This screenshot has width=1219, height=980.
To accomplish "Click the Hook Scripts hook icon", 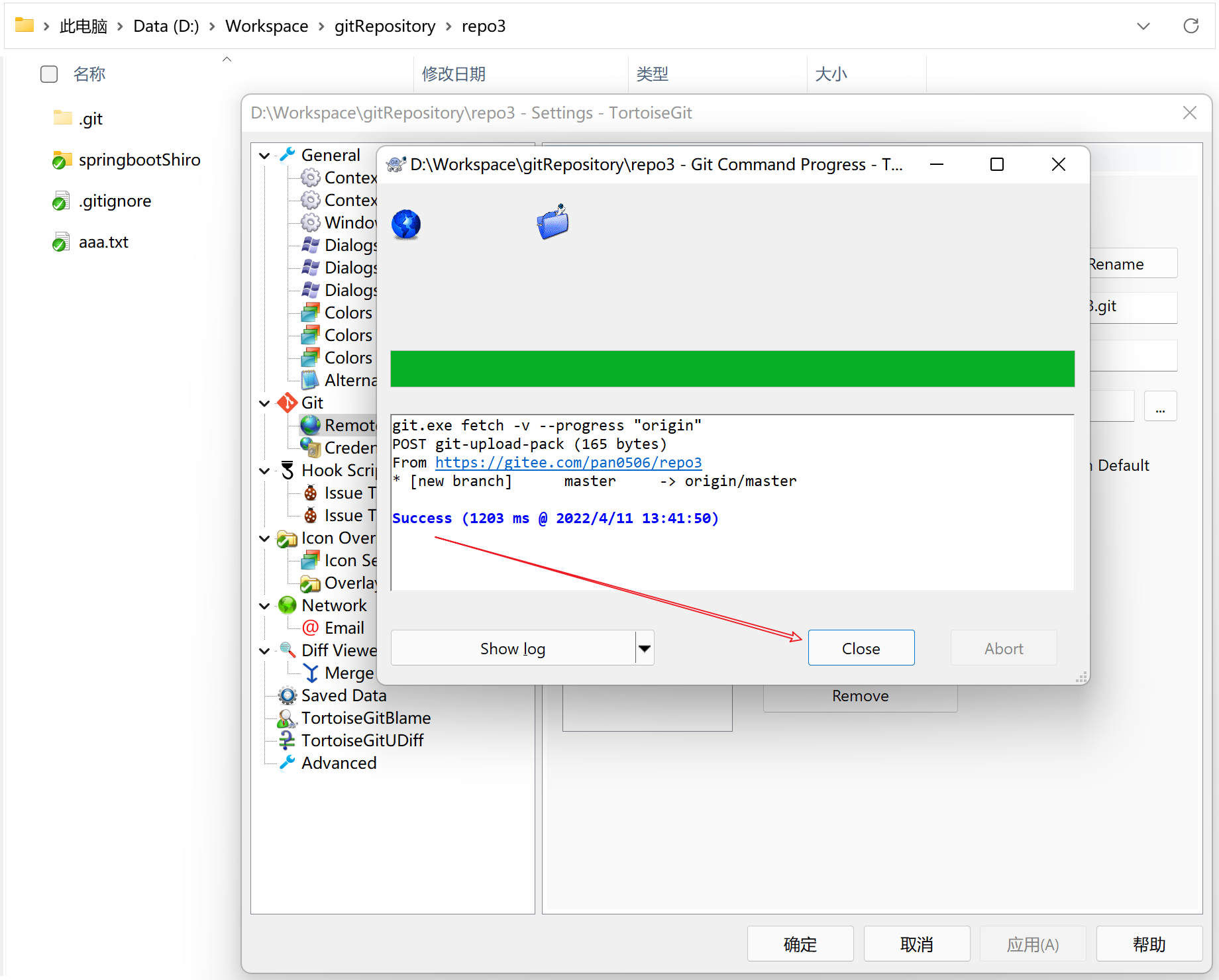I will (287, 470).
